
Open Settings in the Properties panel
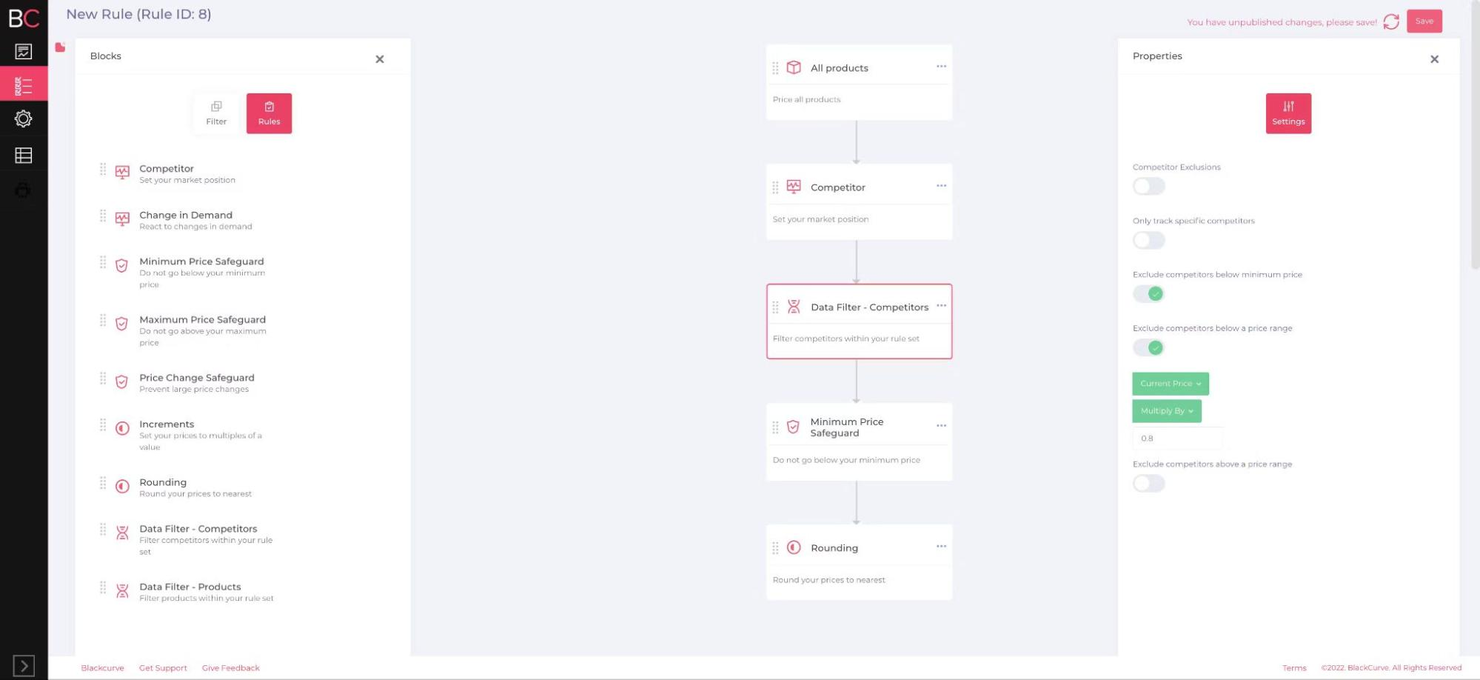click(x=1288, y=112)
